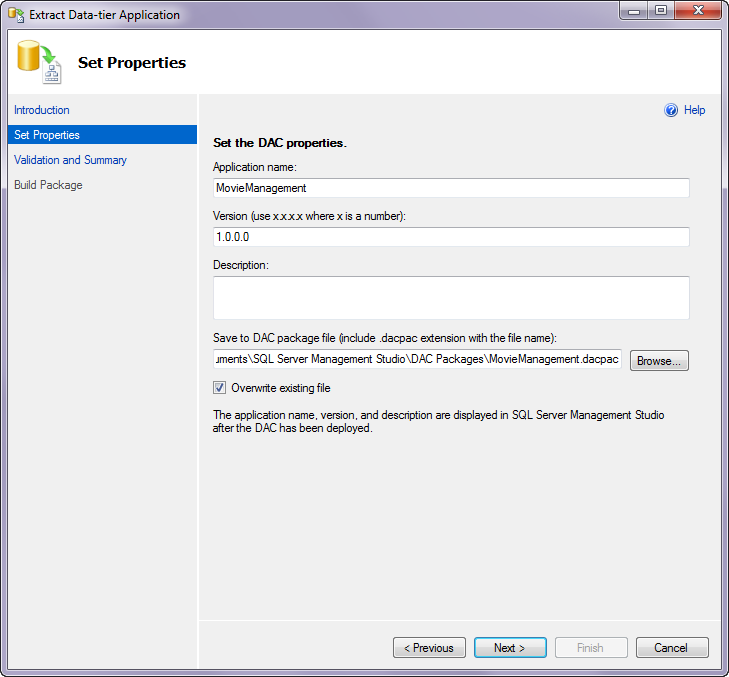Viewport: 729px width, 677px height.
Task: Click the title bar application icon
Action: 16,14
